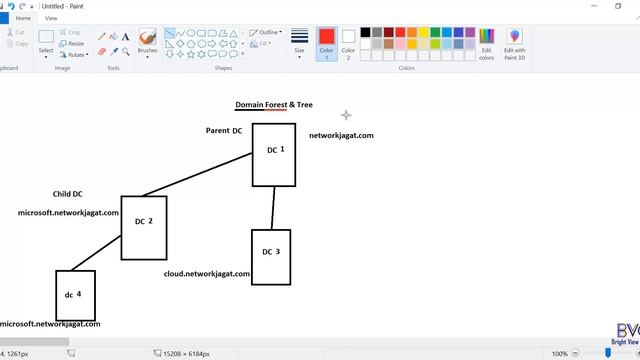Switch to the Home ribbon tab

[x=23, y=18]
